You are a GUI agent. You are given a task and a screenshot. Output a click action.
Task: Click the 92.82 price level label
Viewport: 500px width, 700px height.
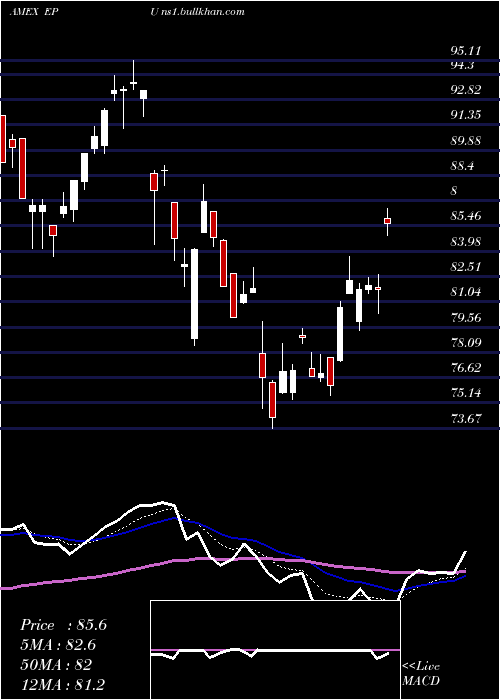tap(466, 90)
